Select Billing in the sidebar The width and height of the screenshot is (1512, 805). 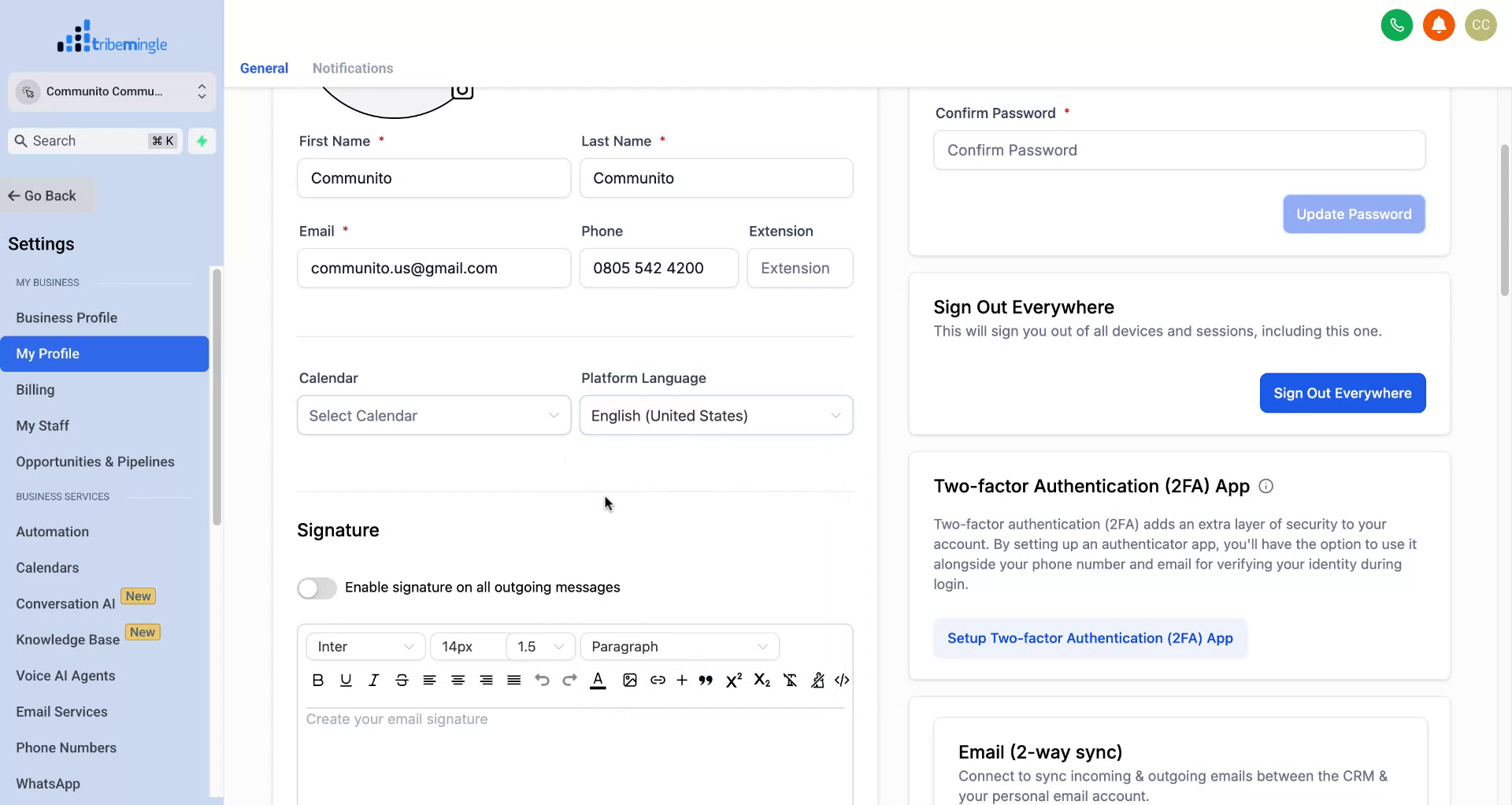click(35, 389)
